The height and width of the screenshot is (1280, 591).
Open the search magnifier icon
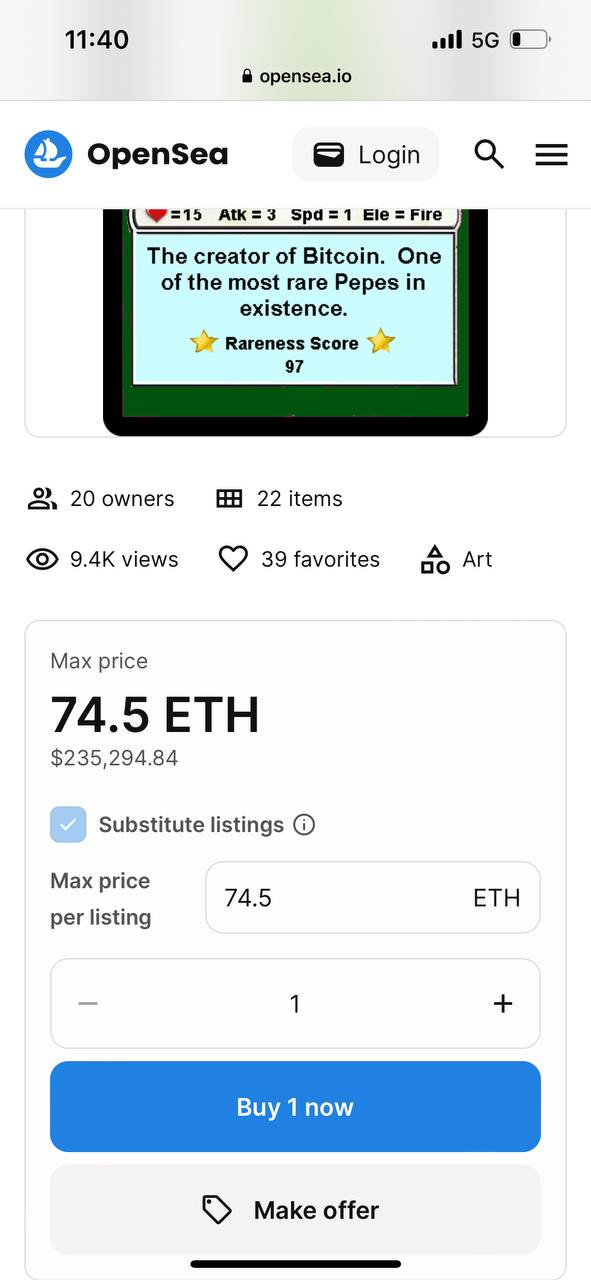(x=488, y=154)
